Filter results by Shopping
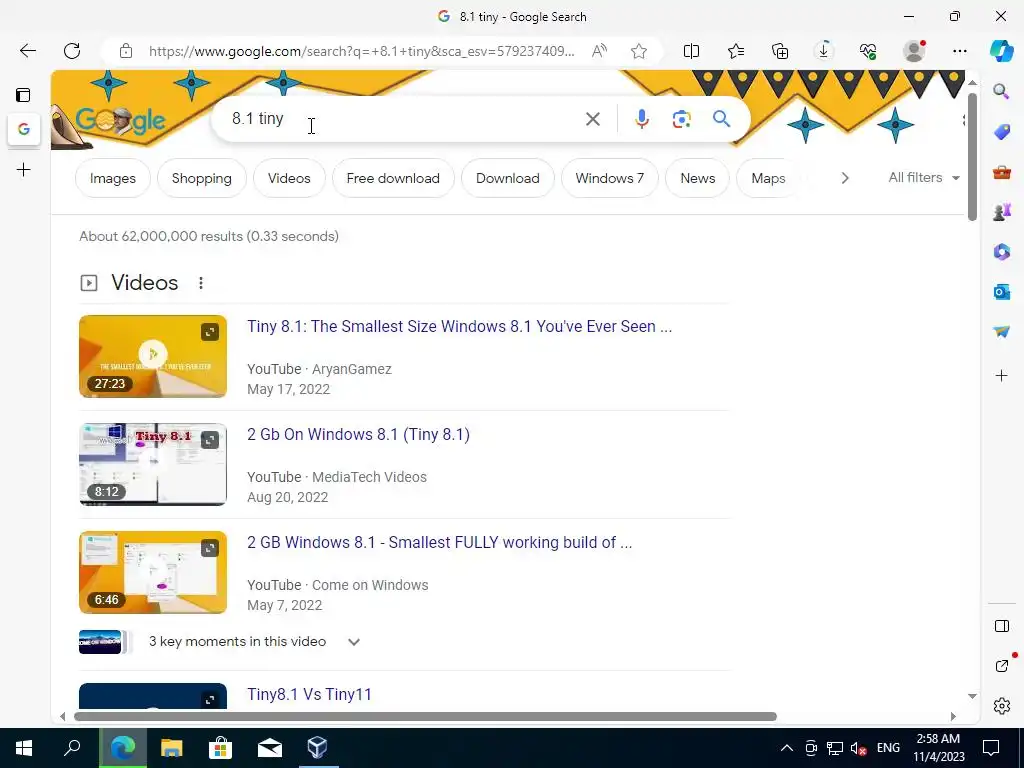The width and height of the screenshot is (1024, 768). (x=201, y=178)
